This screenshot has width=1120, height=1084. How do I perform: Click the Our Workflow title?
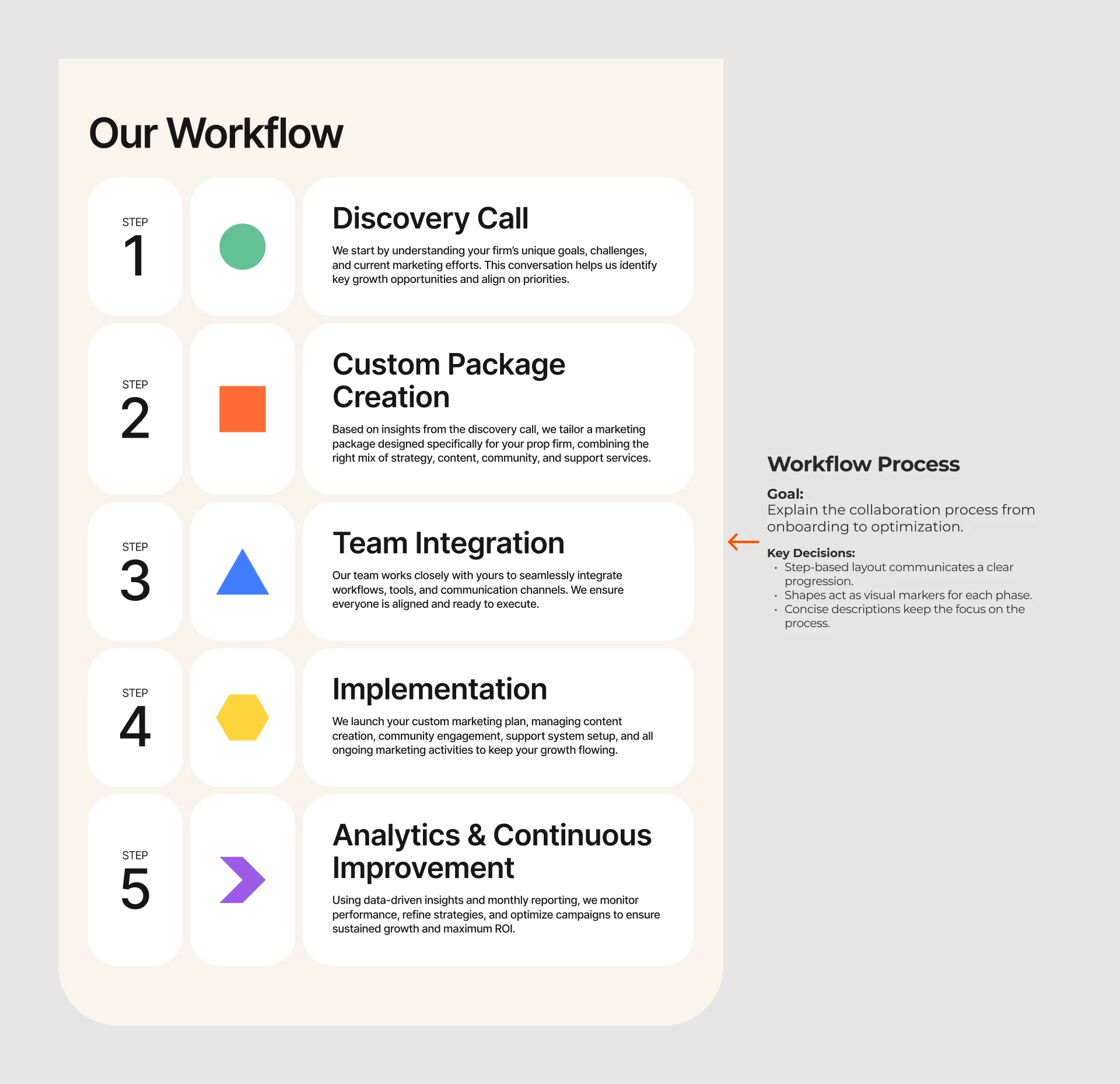tap(216, 134)
